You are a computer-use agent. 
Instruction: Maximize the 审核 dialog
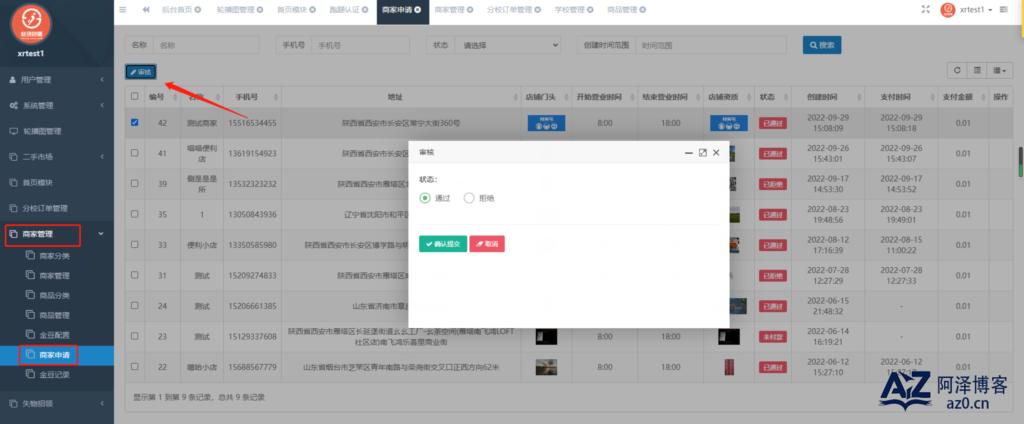703,152
